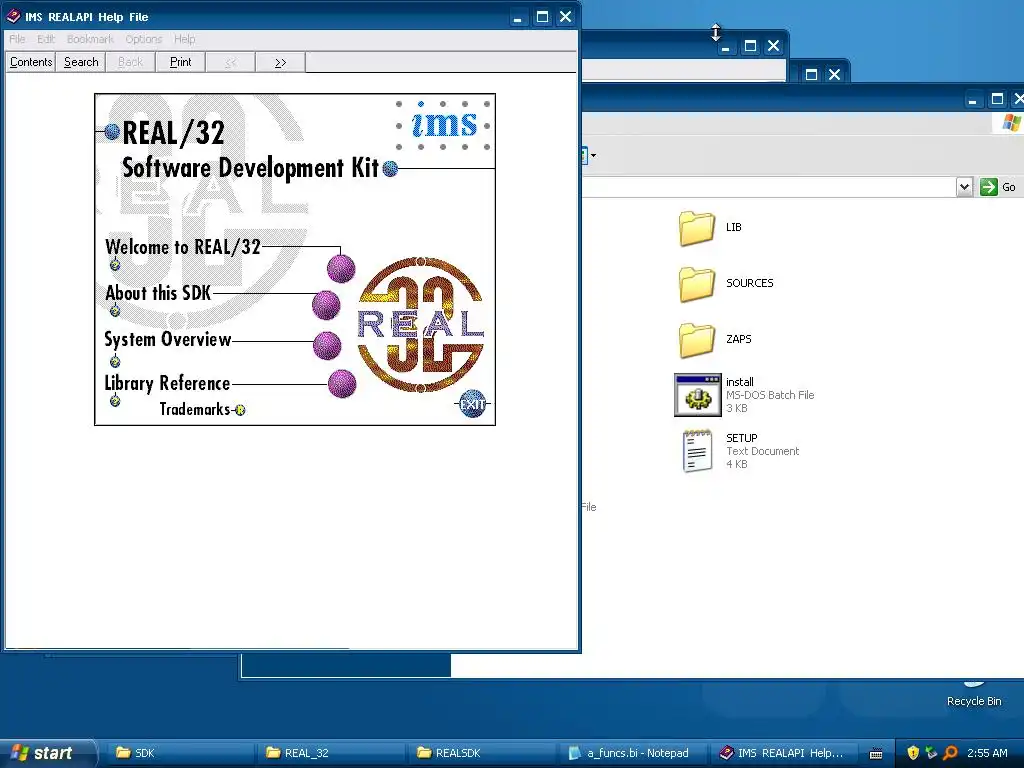This screenshot has height=768, width=1024.
Task: Click purple sphere beside Welcome to REAL/32
Action: coord(341,268)
